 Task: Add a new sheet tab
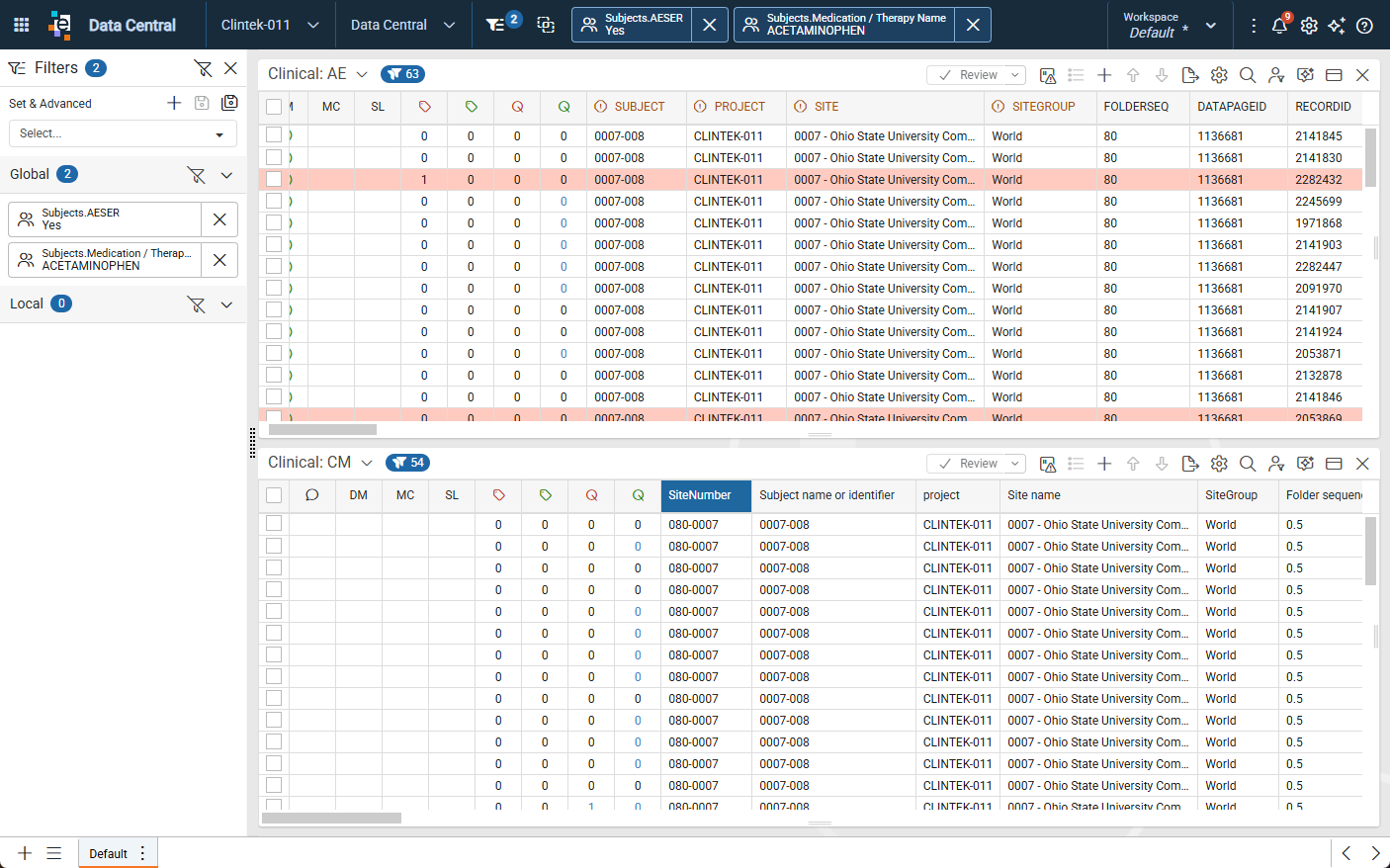click(25, 853)
